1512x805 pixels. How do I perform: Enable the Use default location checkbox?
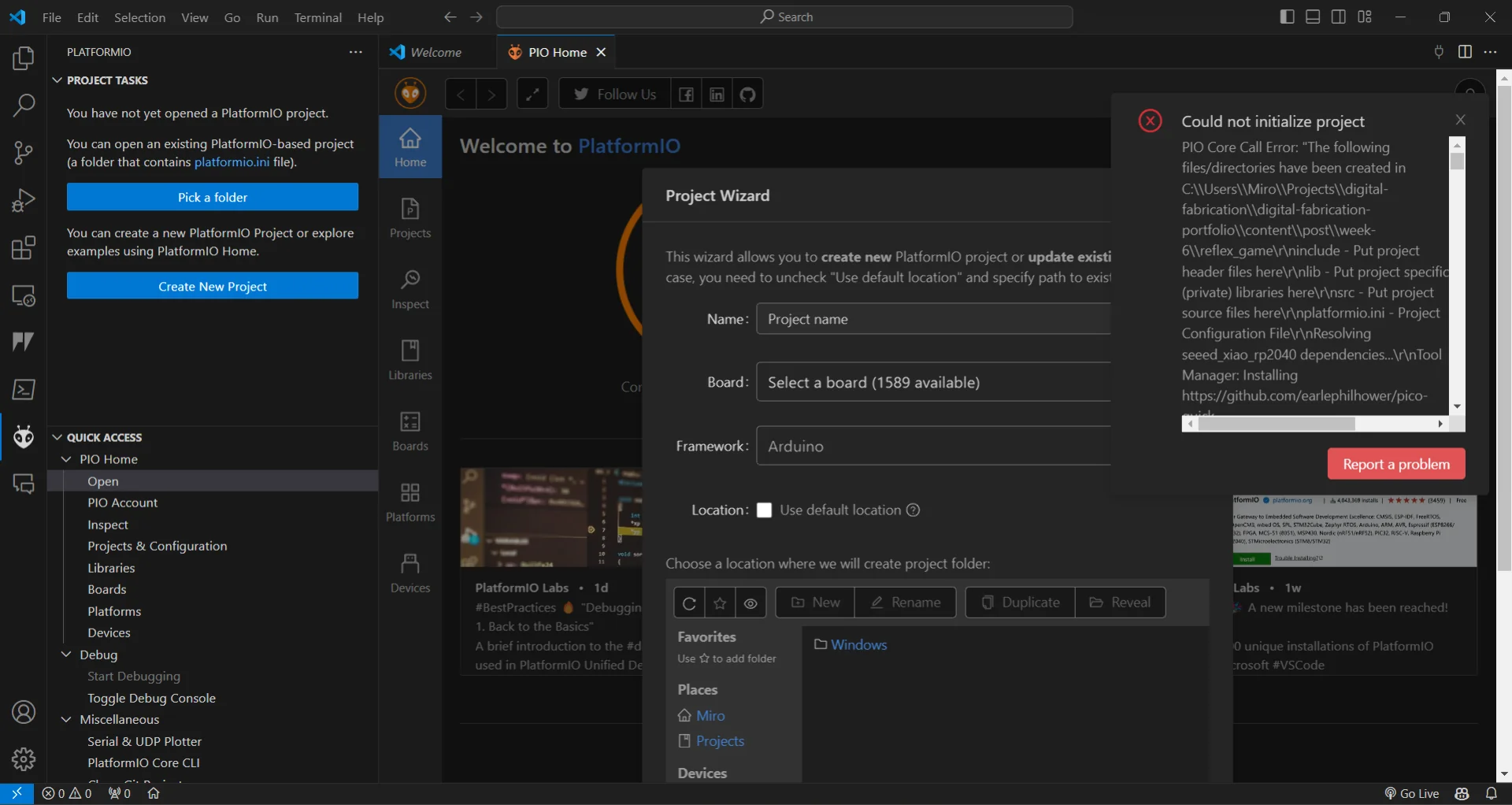pyautogui.click(x=764, y=510)
